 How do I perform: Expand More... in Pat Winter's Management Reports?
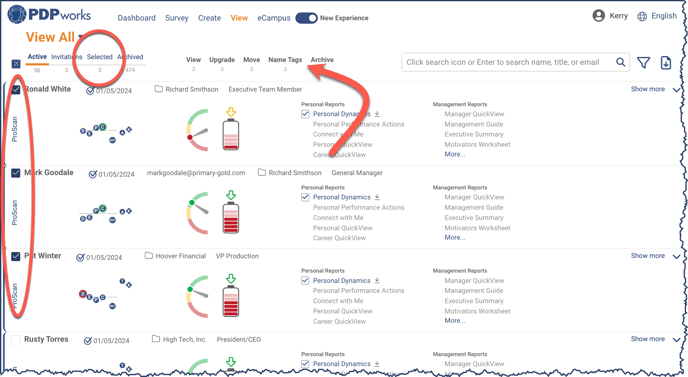455,321
